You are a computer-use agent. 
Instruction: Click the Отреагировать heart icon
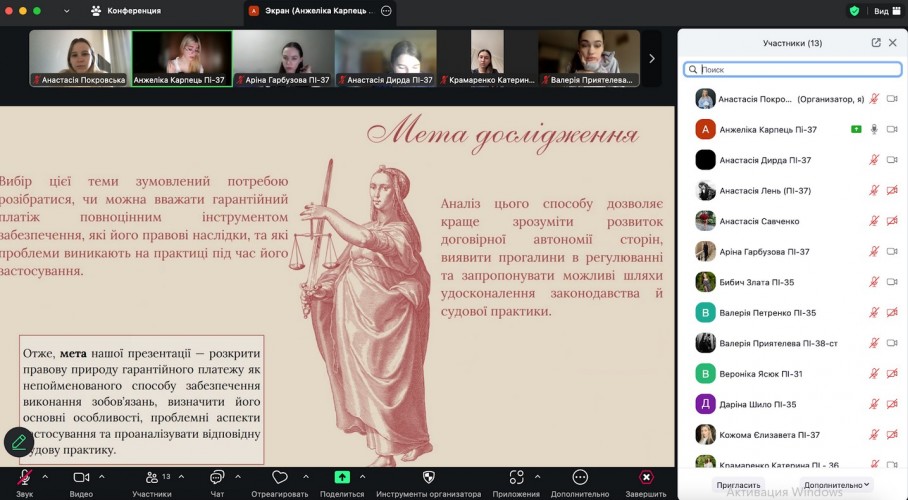click(x=280, y=478)
